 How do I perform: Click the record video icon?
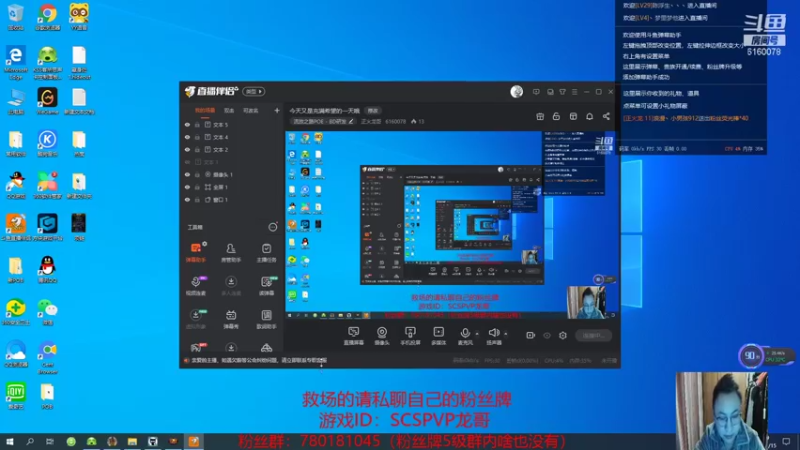point(531,335)
